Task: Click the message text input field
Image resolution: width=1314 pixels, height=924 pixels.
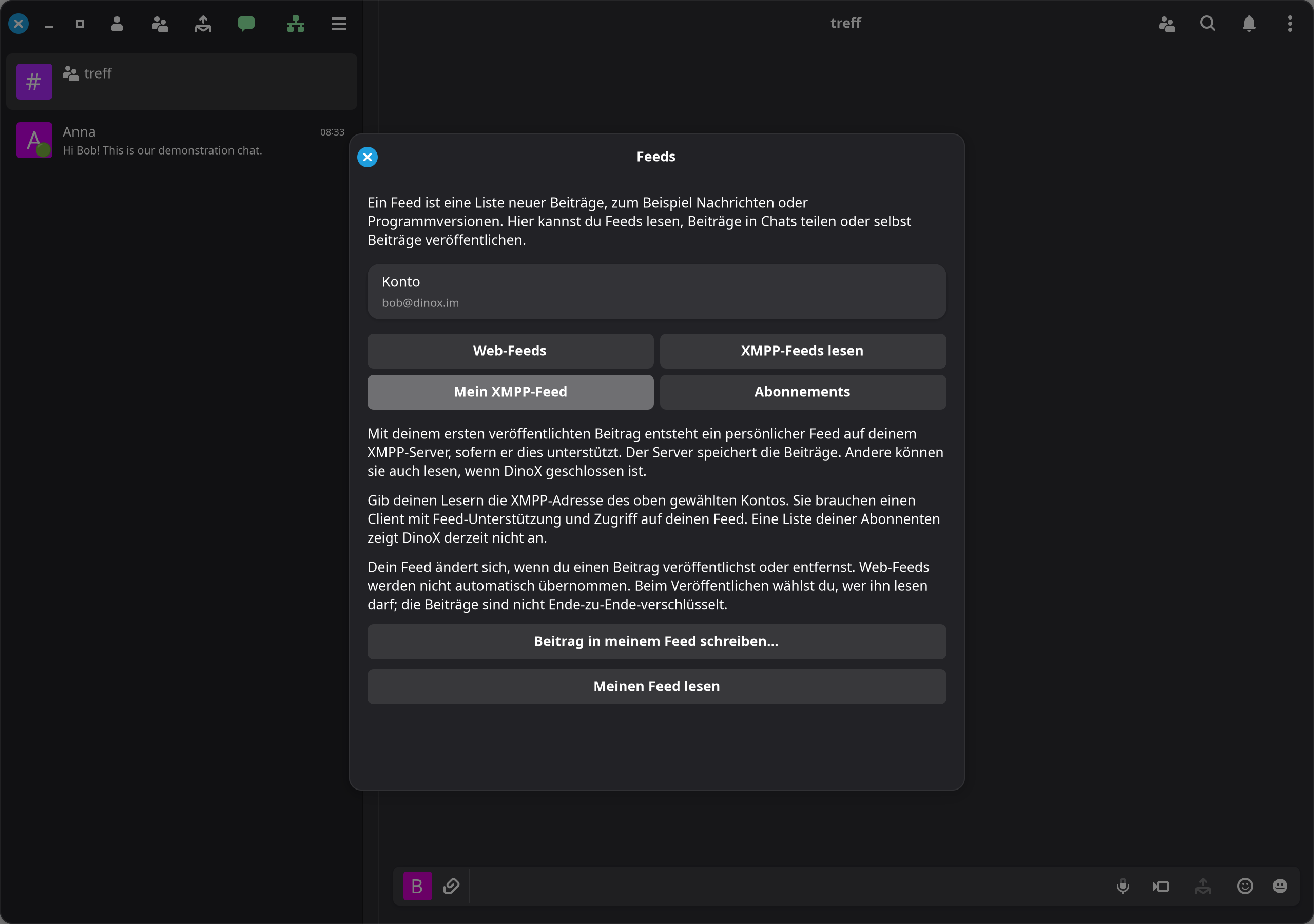Action: (x=790, y=886)
